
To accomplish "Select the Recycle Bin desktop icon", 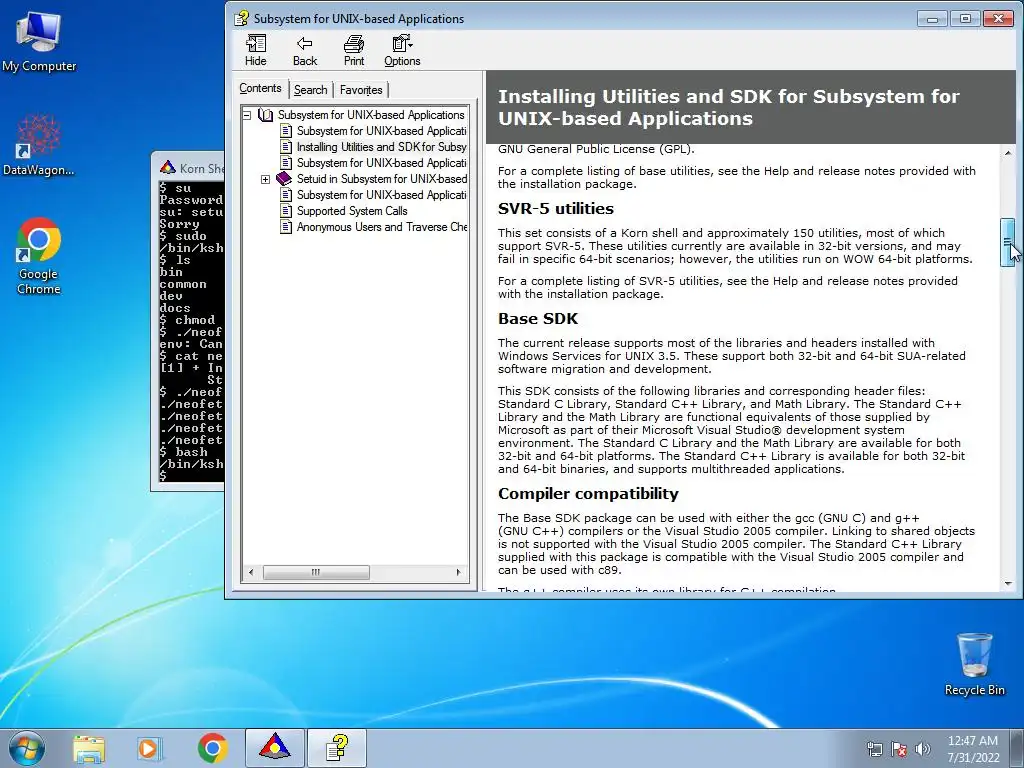I will coord(974,664).
